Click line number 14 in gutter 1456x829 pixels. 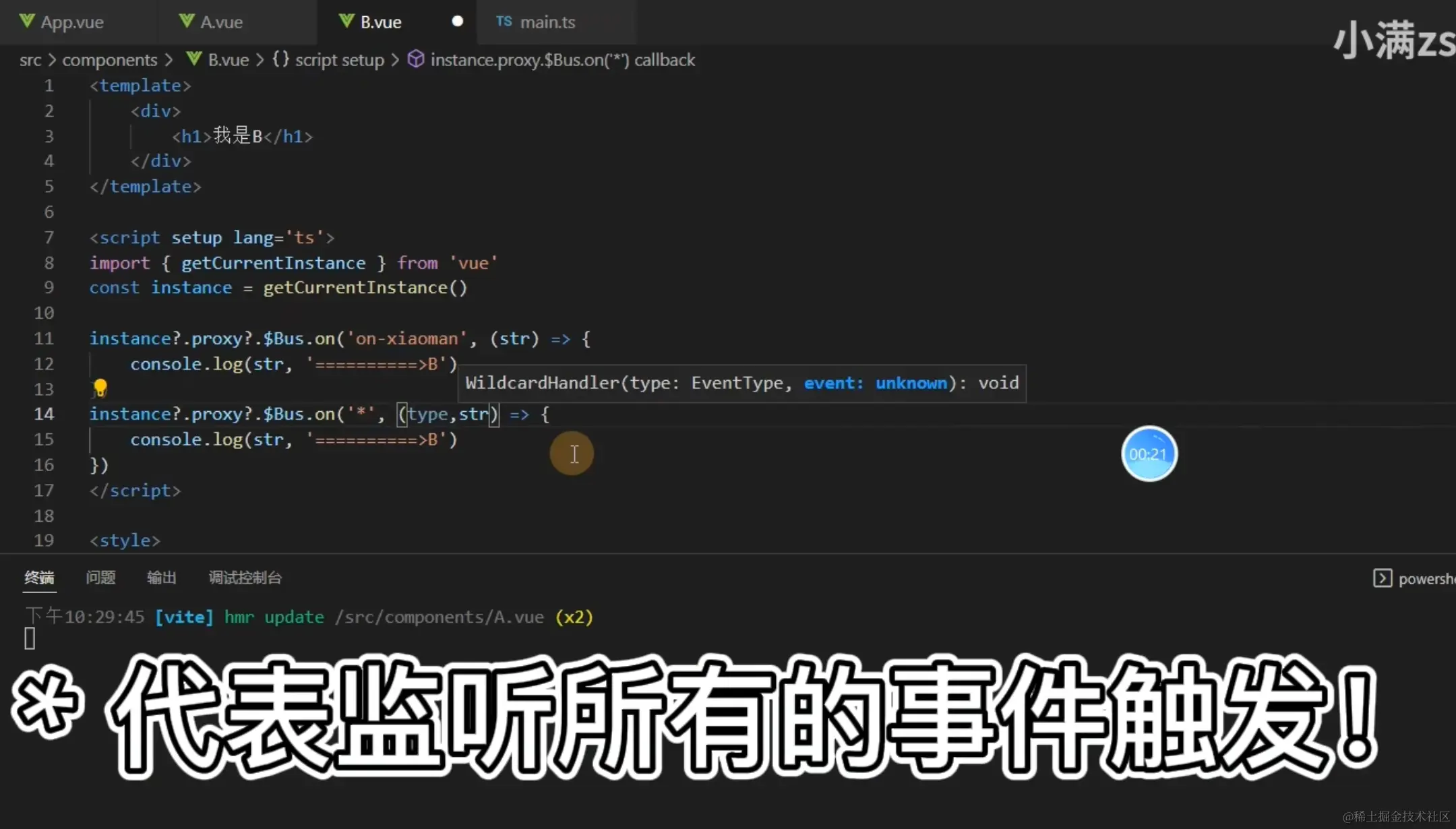coord(44,414)
